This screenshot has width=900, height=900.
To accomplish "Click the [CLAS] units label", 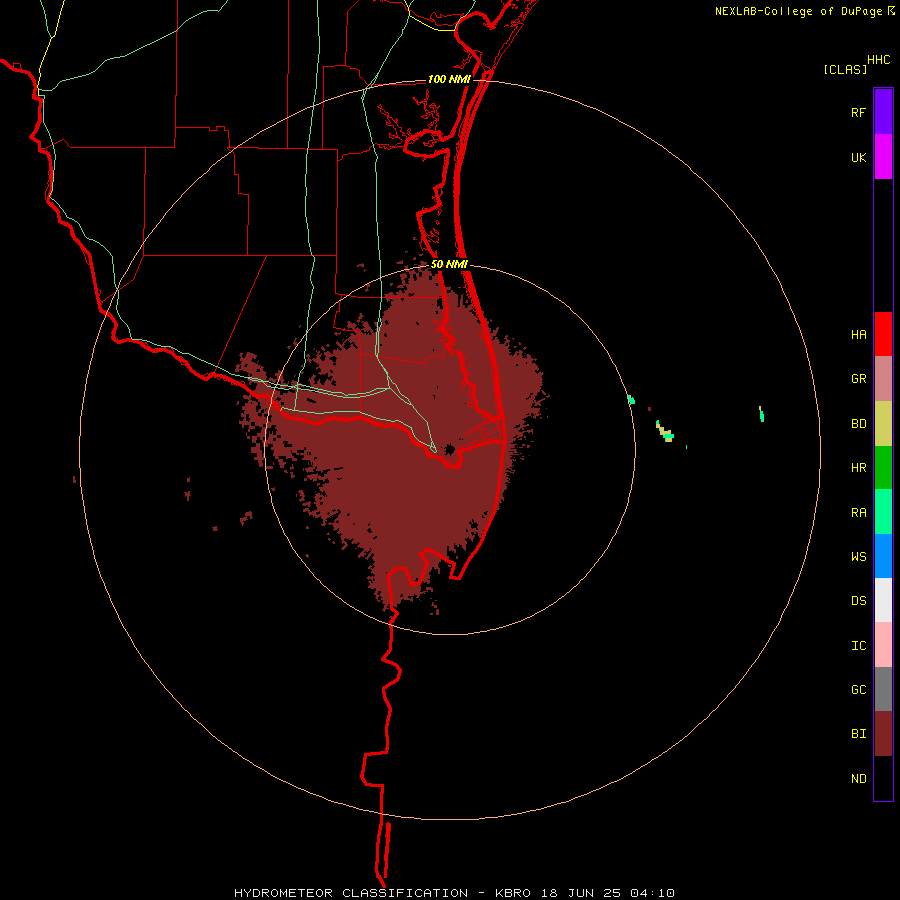I will click(845, 70).
